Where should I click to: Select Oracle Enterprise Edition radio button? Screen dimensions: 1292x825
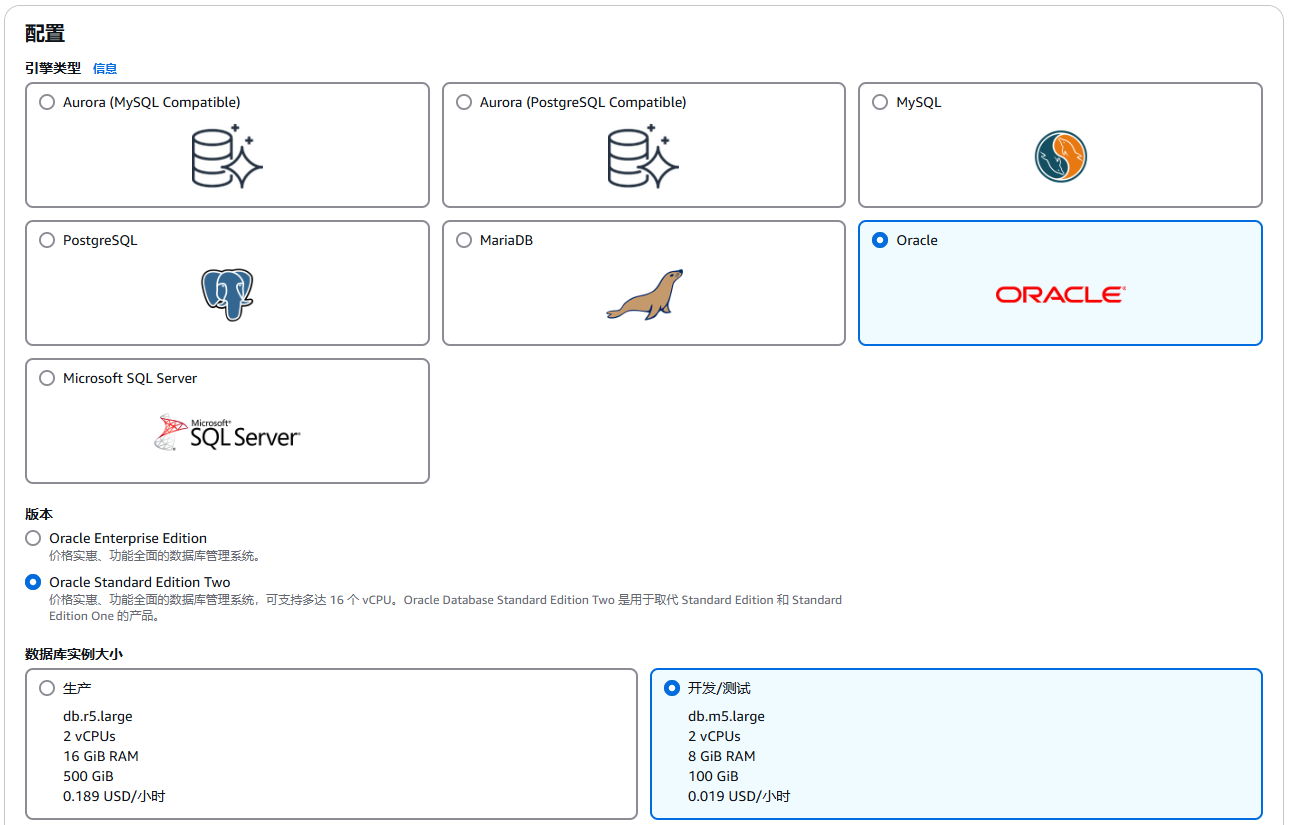click(33, 538)
